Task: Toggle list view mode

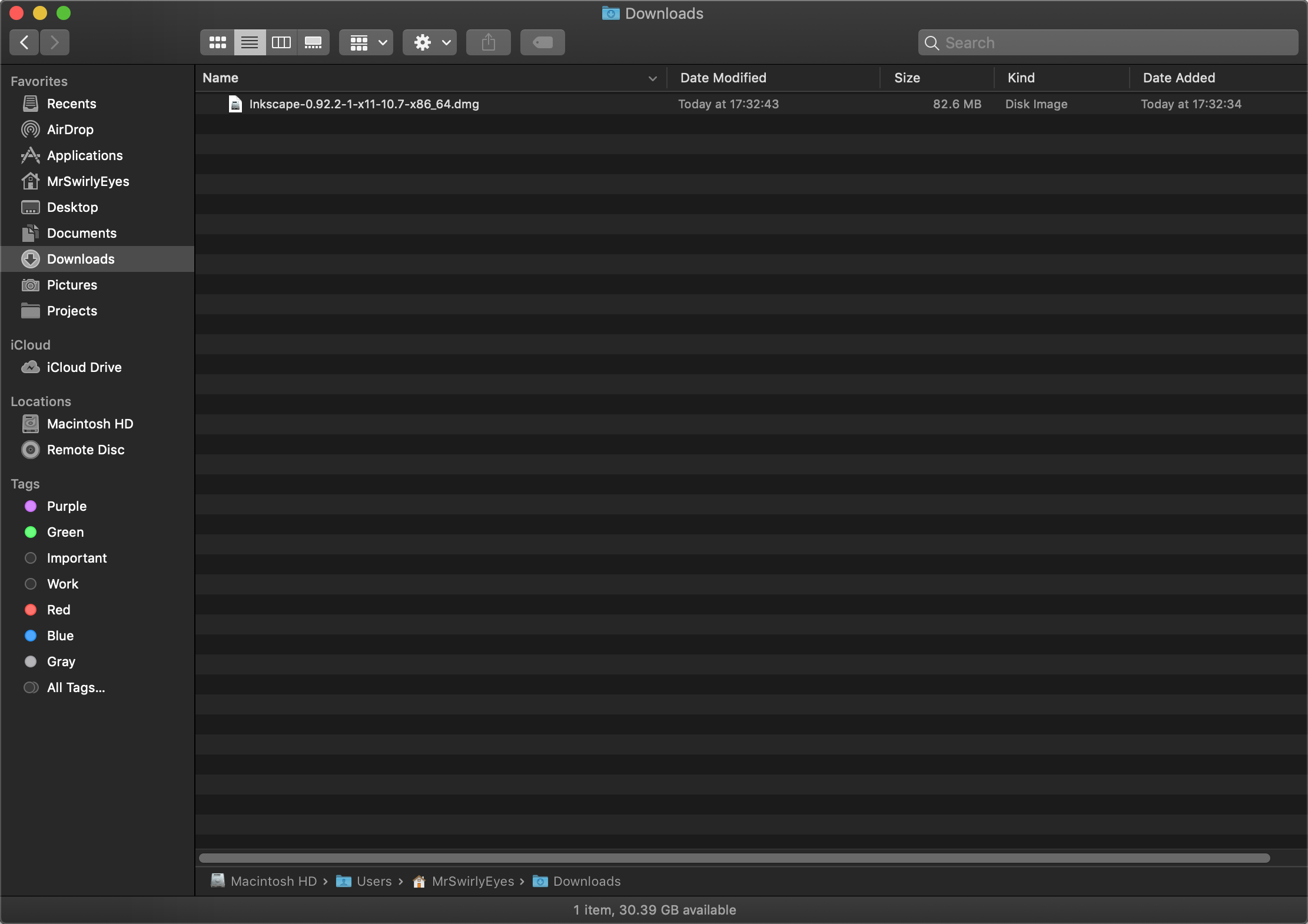Action: click(250, 42)
